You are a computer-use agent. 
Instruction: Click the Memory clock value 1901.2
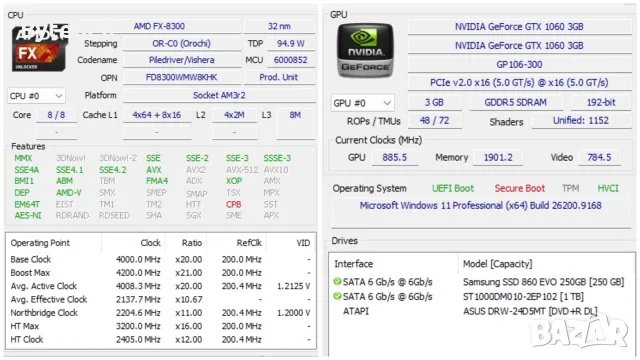[x=498, y=158]
